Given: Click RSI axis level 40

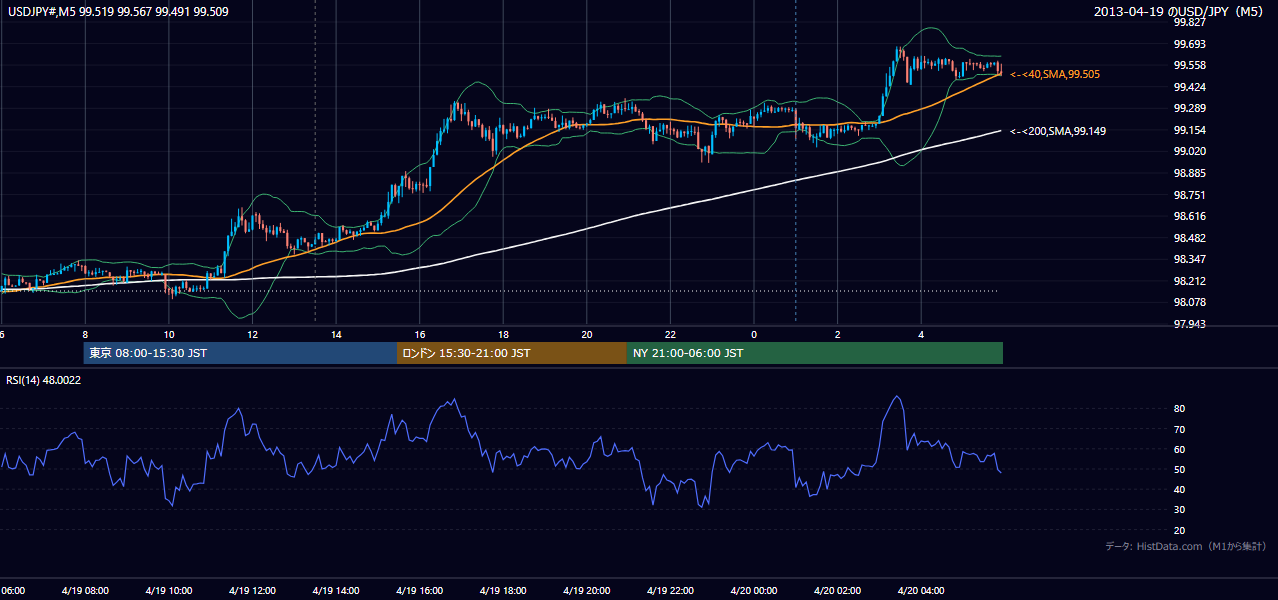Looking at the screenshot, I should coord(1179,489).
